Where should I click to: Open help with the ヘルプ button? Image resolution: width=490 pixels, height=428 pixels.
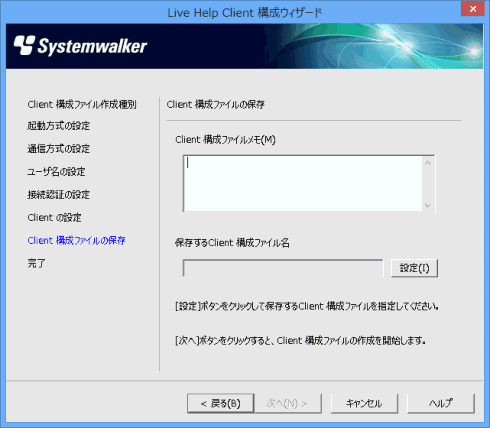441,403
